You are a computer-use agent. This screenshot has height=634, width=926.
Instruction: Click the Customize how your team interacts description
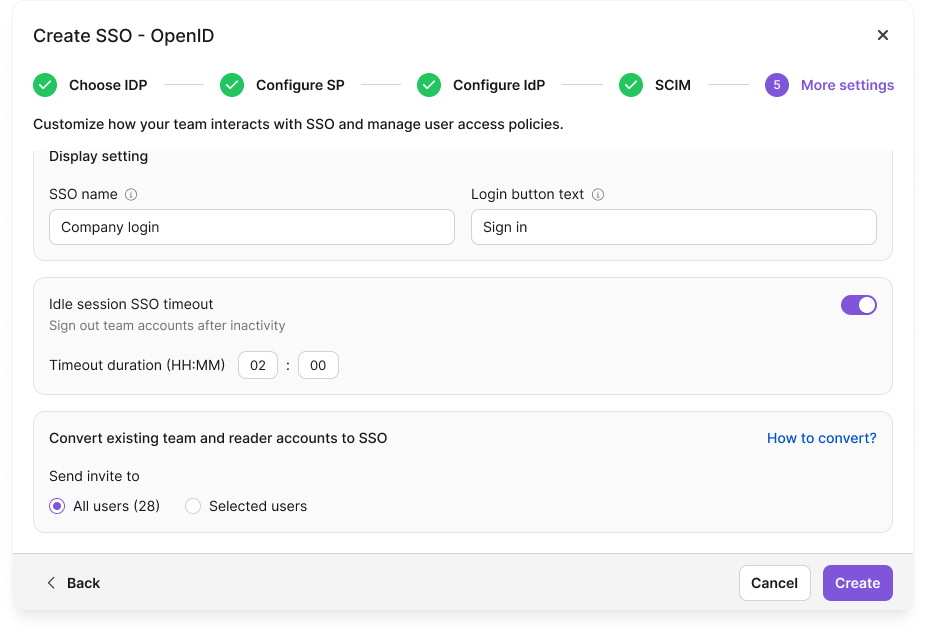pyautogui.click(x=298, y=124)
